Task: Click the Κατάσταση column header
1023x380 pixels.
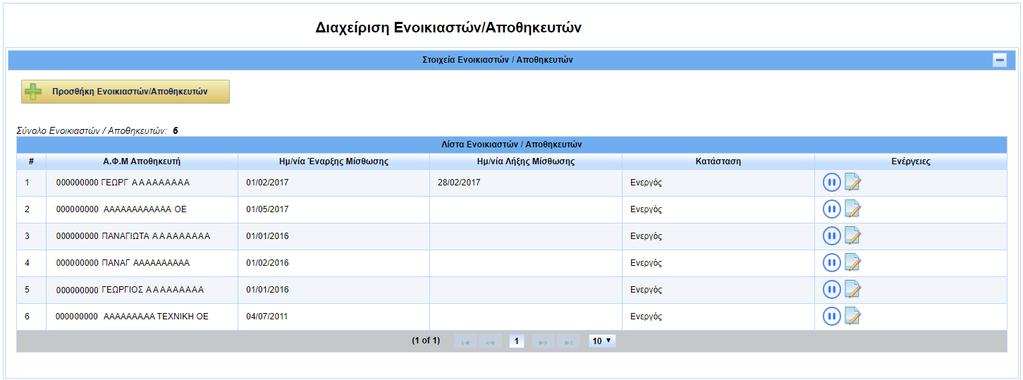Action: click(x=718, y=161)
